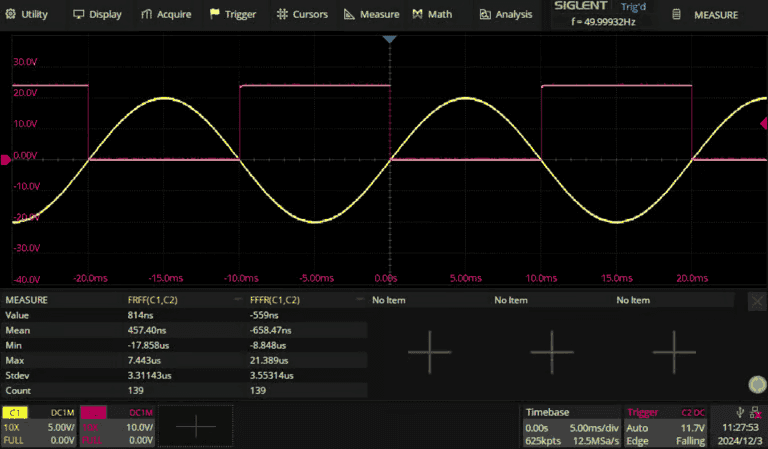
Task: Click the FFFR Max 21.389us cell
Action: 269,360
